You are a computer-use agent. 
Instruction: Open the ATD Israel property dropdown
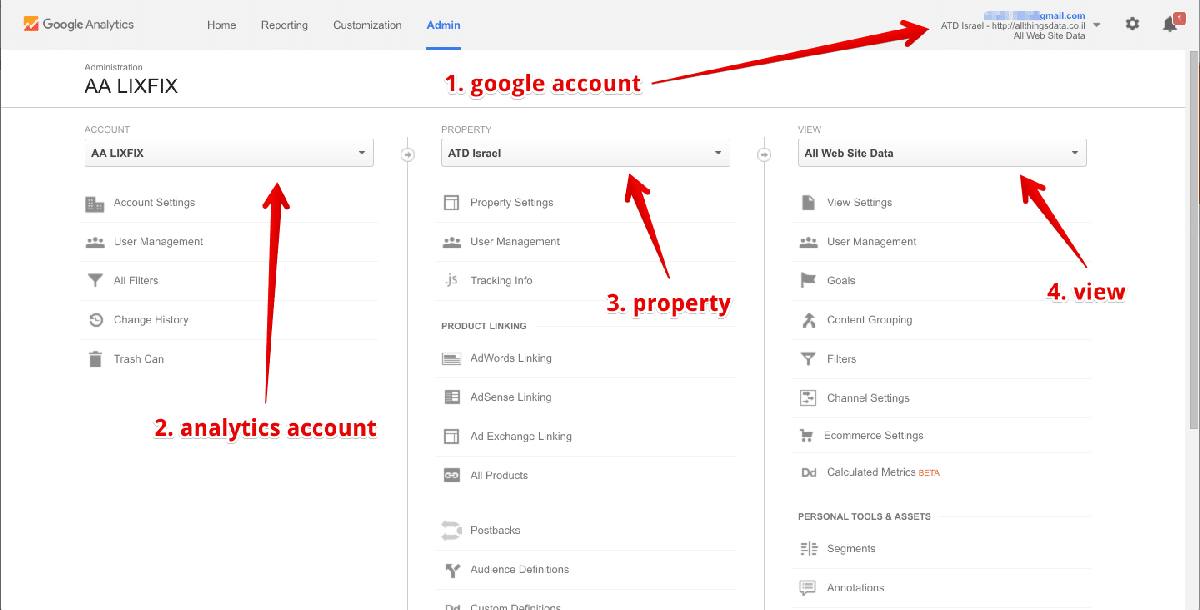tap(586, 153)
